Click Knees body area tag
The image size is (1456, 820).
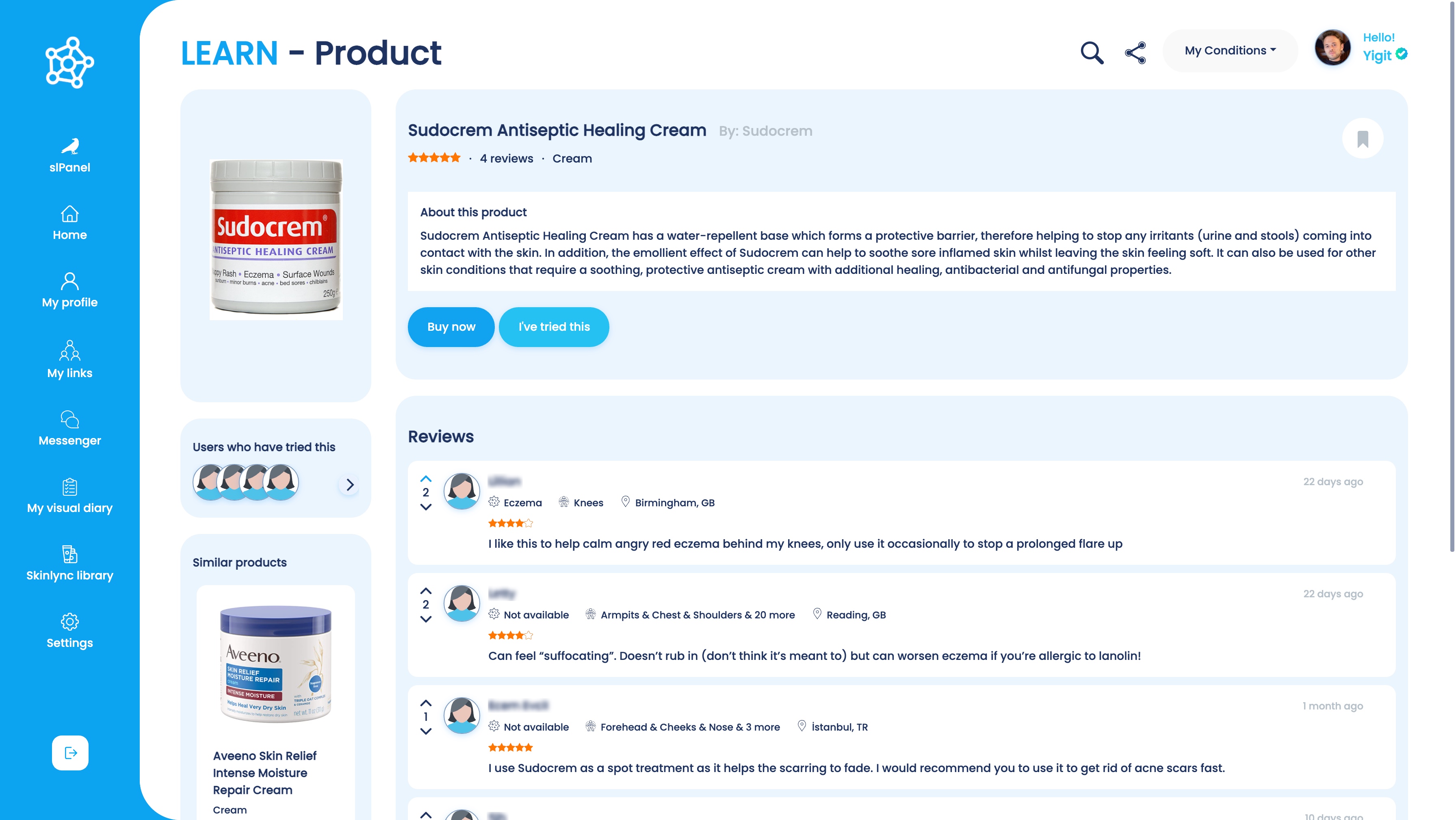[x=581, y=502]
